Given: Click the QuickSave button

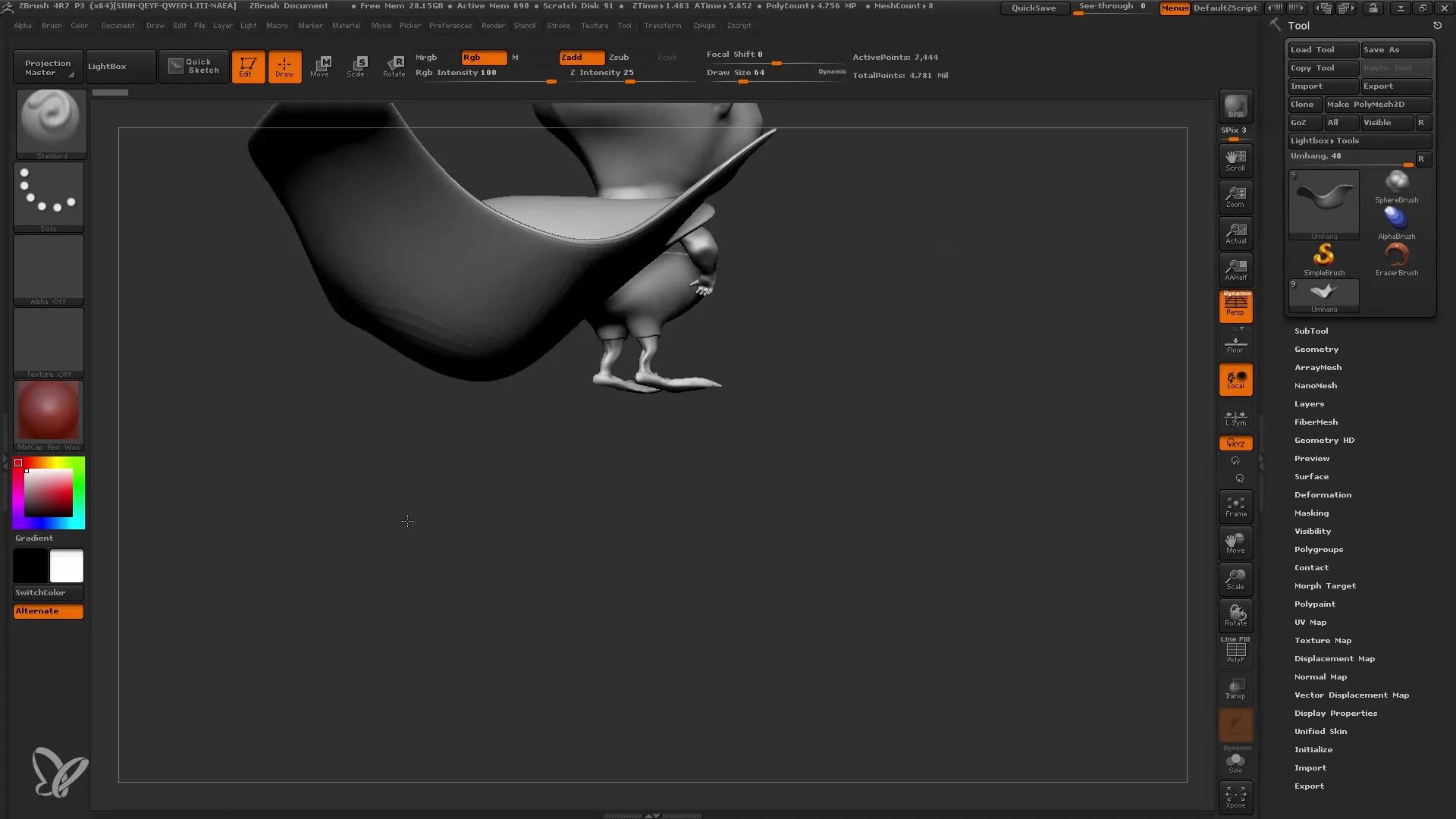Looking at the screenshot, I should 1034,8.
